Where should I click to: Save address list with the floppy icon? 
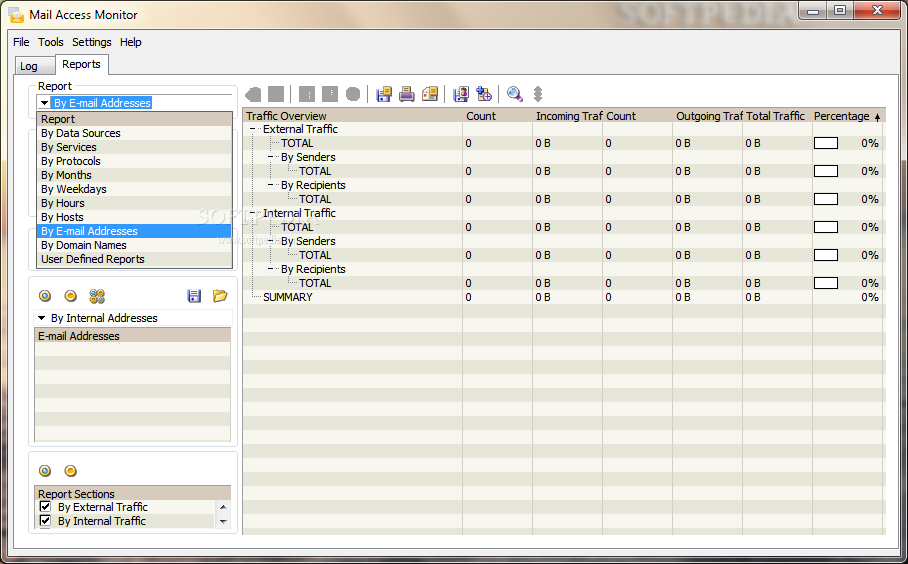coord(194,296)
